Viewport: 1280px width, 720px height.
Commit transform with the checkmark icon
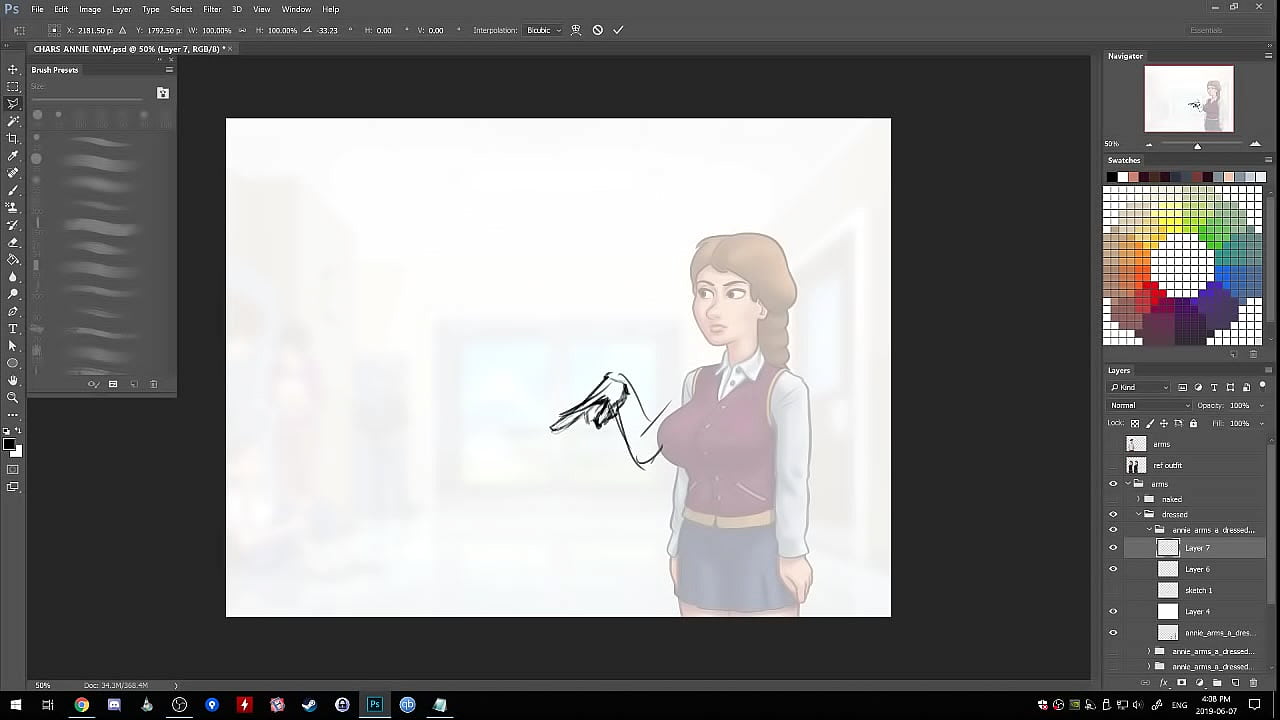coord(618,30)
